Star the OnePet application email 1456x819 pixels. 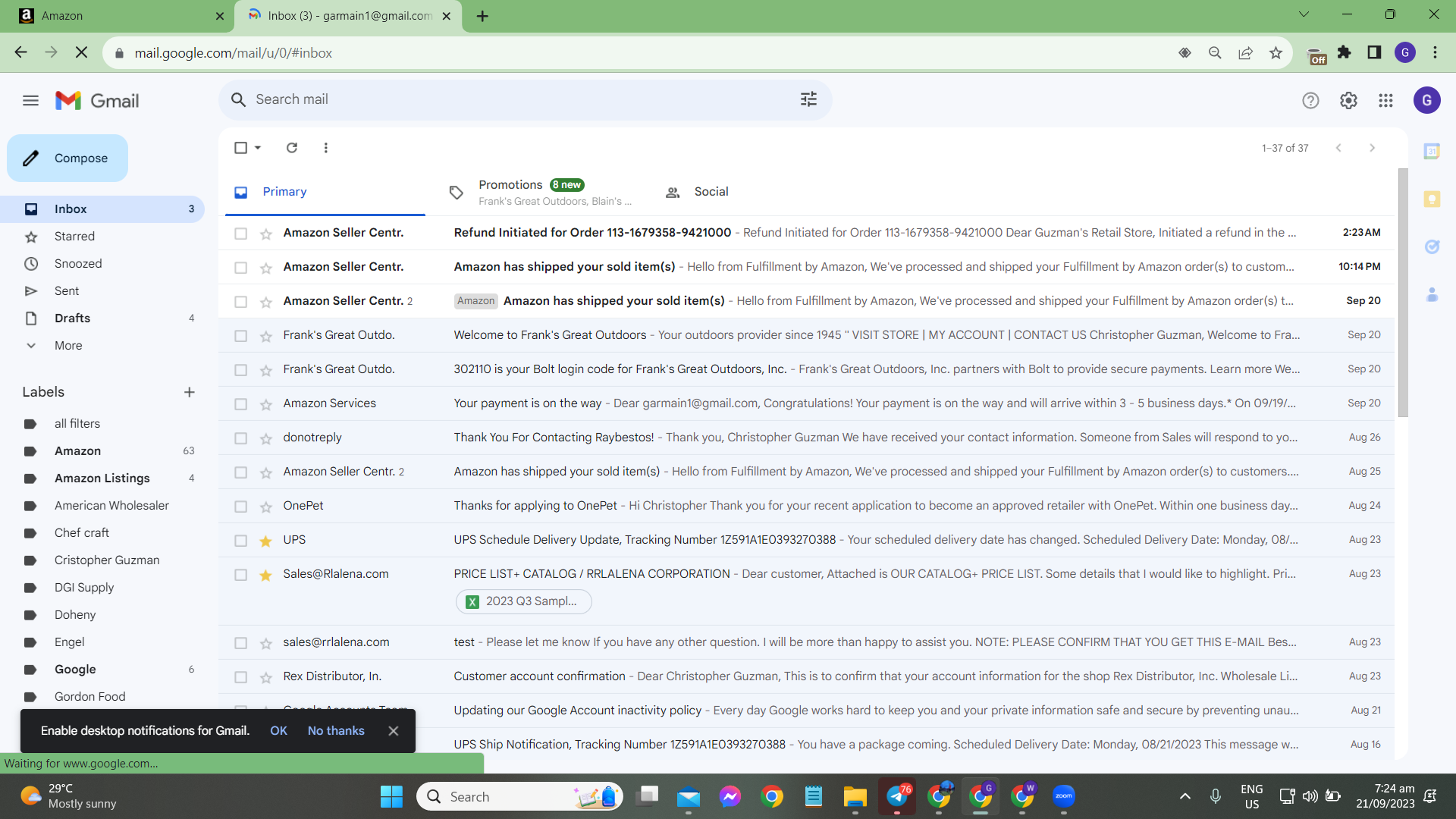click(x=265, y=507)
